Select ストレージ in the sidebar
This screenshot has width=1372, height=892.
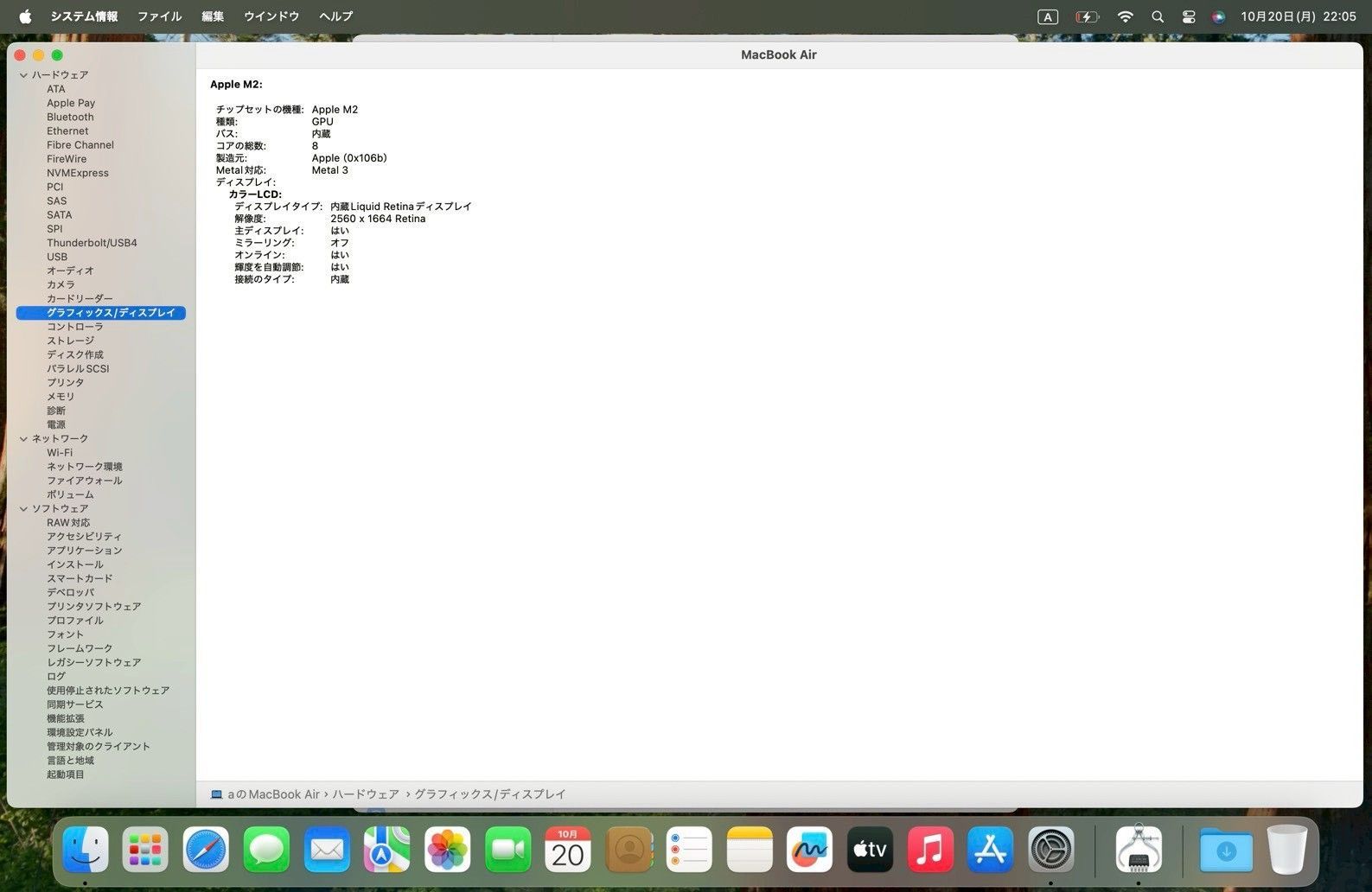coord(70,341)
